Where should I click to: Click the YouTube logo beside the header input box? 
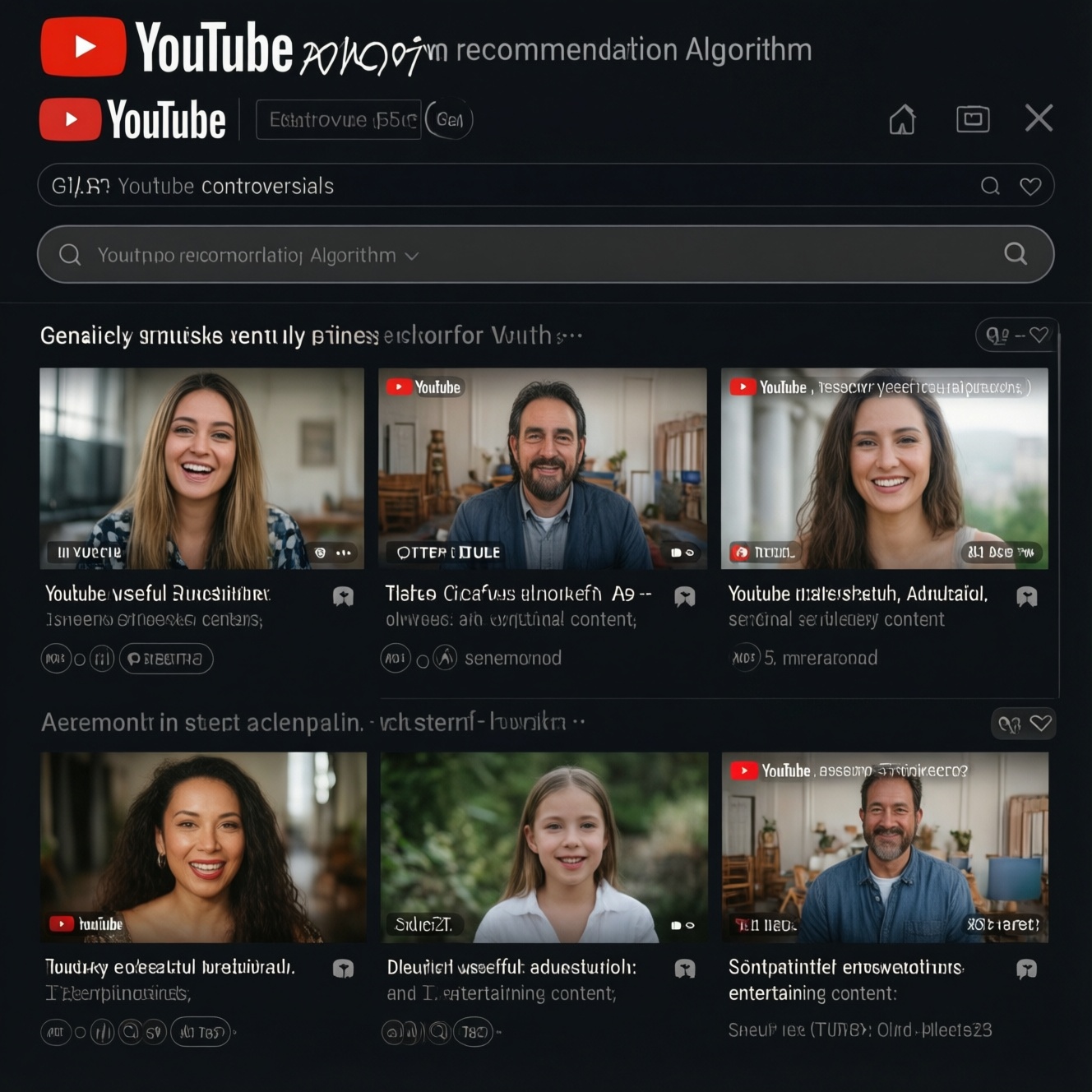coord(132,120)
